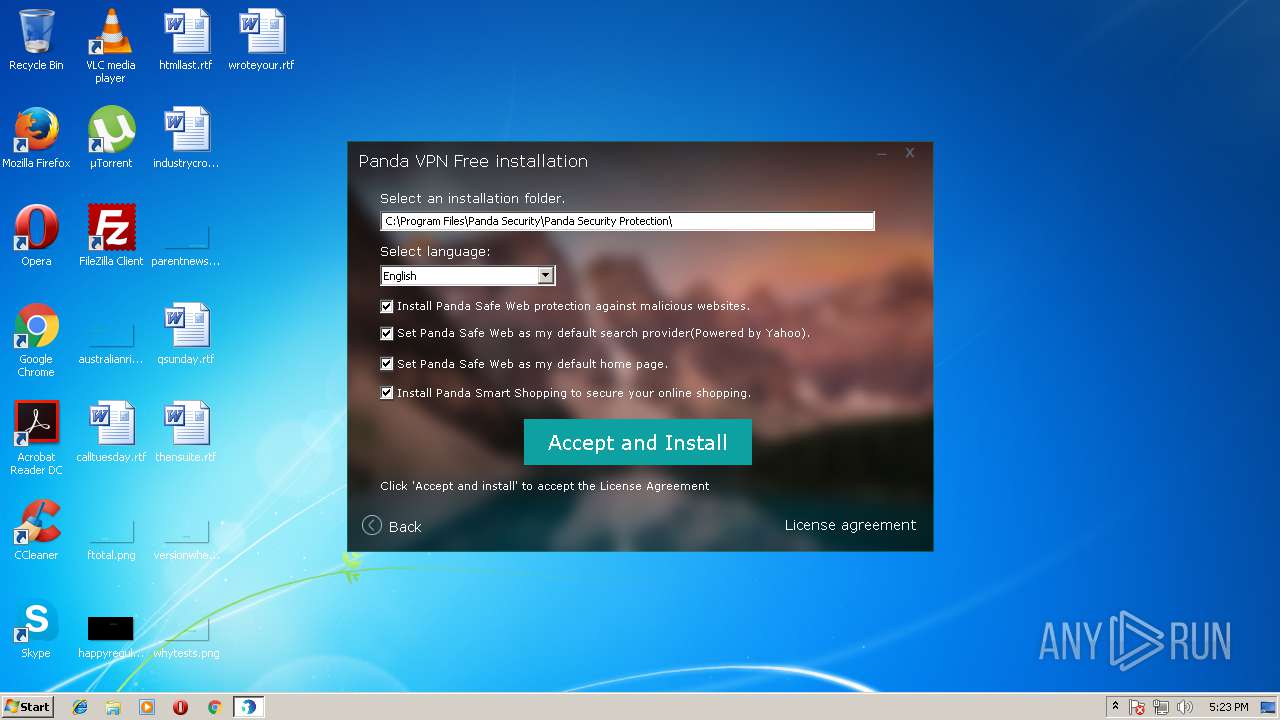Click the installation folder path field
Viewport: 1280px width, 720px height.
coord(627,221)
